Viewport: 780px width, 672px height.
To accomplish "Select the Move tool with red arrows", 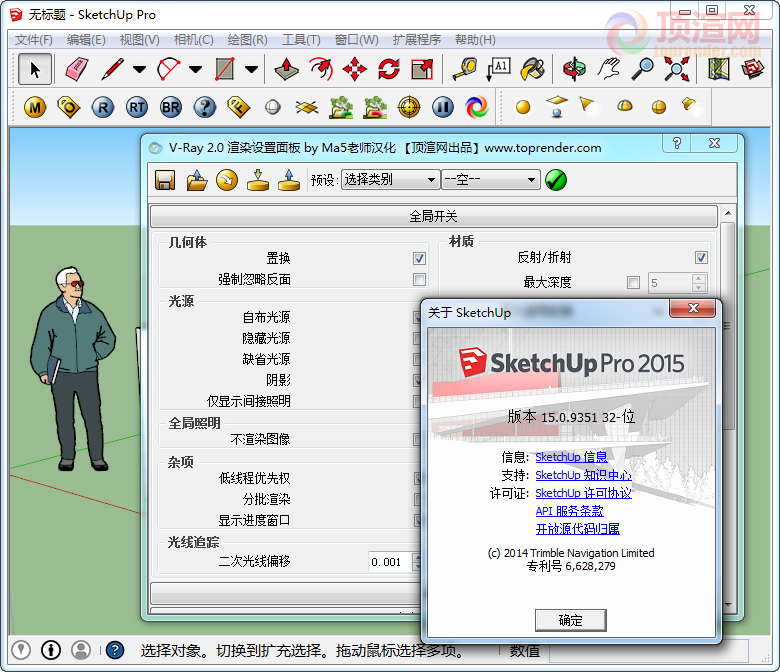I will pyautogui.click(x=355, y=69).
